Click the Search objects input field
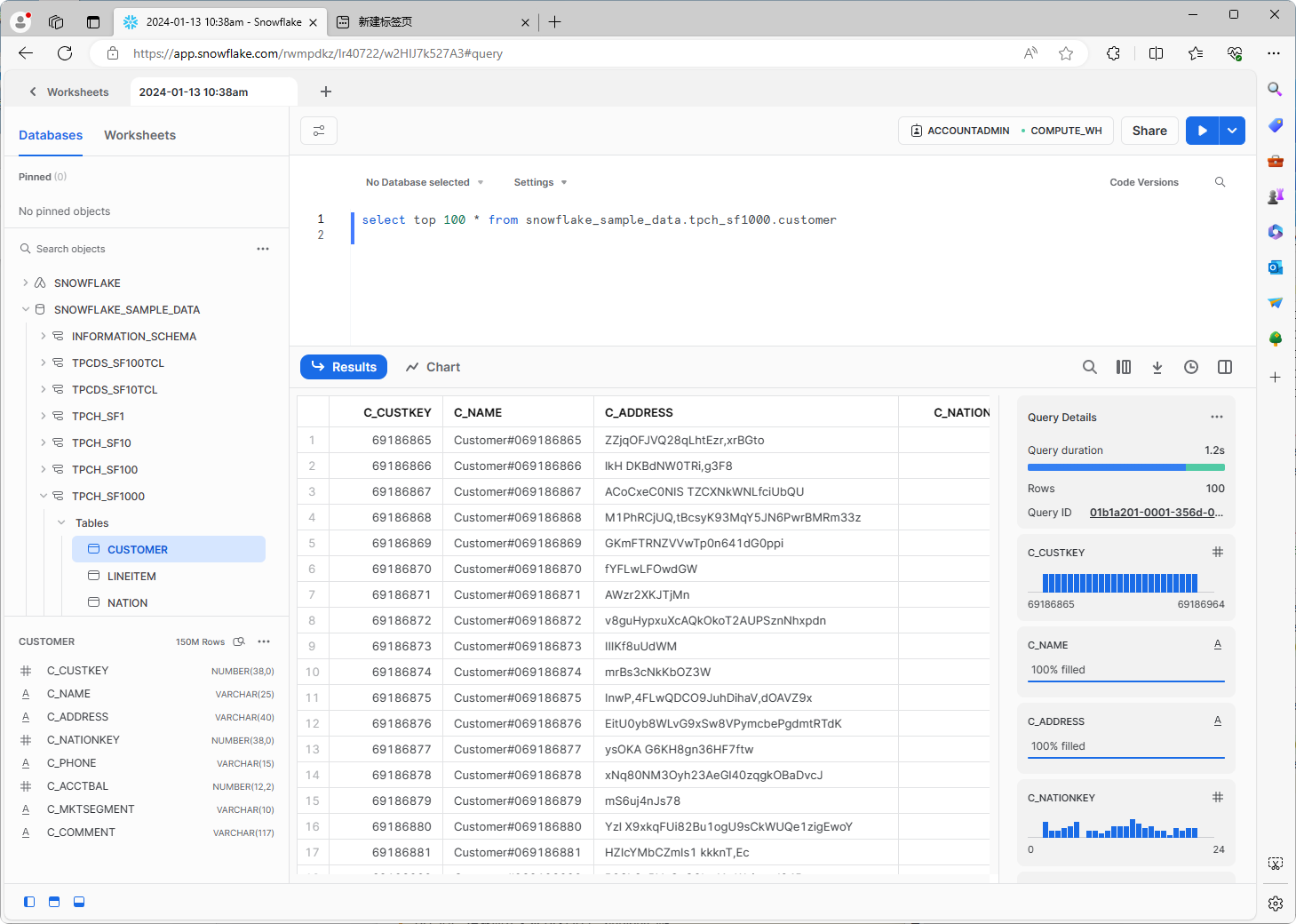The height and width of the screenshot is (924, 1296). pyautogui.click(x=133, y=249)
